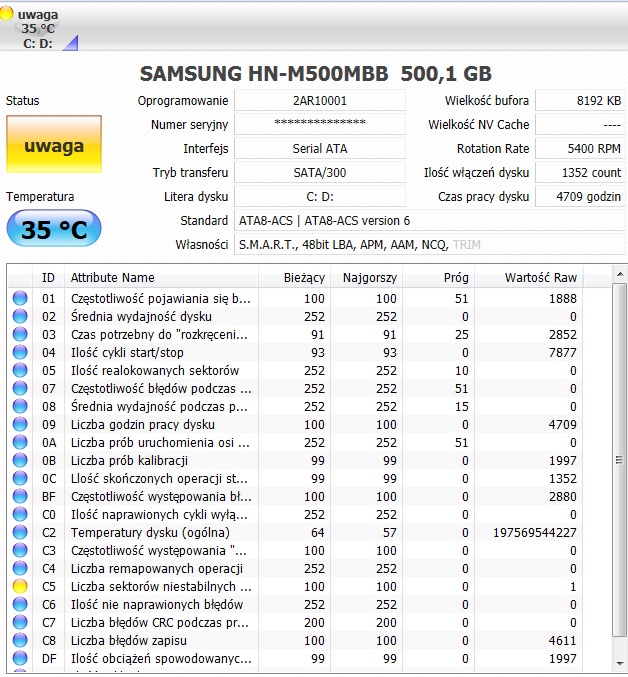The width and height of the screenshot is (628, 677).
Task: Click the Wartość Raw column header
Action: coord(529,277)
